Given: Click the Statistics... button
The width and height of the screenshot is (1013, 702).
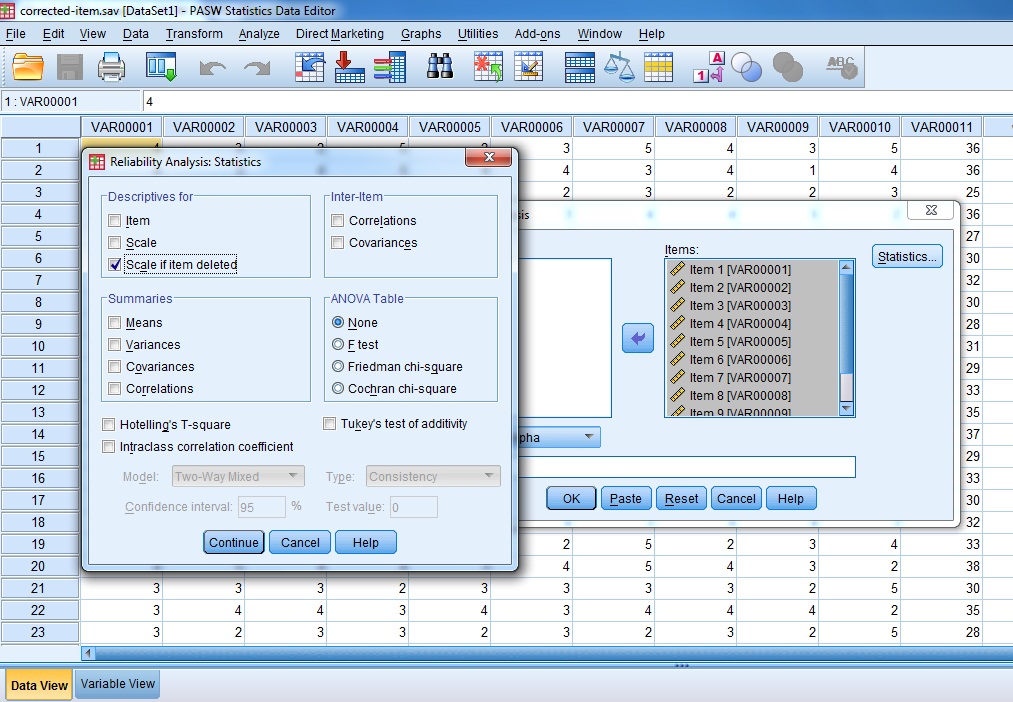Looking at the screenshot, I should [907, 257].
